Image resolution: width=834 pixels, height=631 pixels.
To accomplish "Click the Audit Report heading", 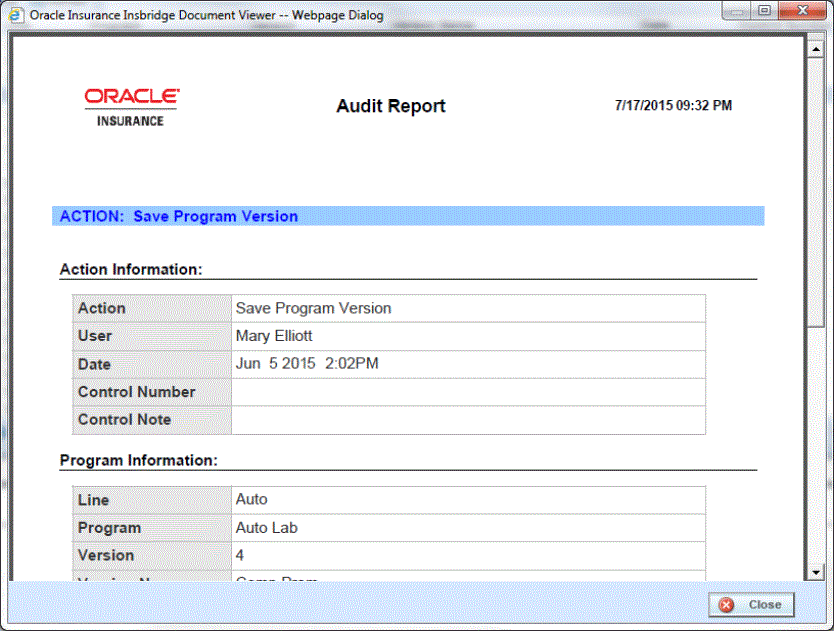I will pyautogui.click(x=390, y=106).
